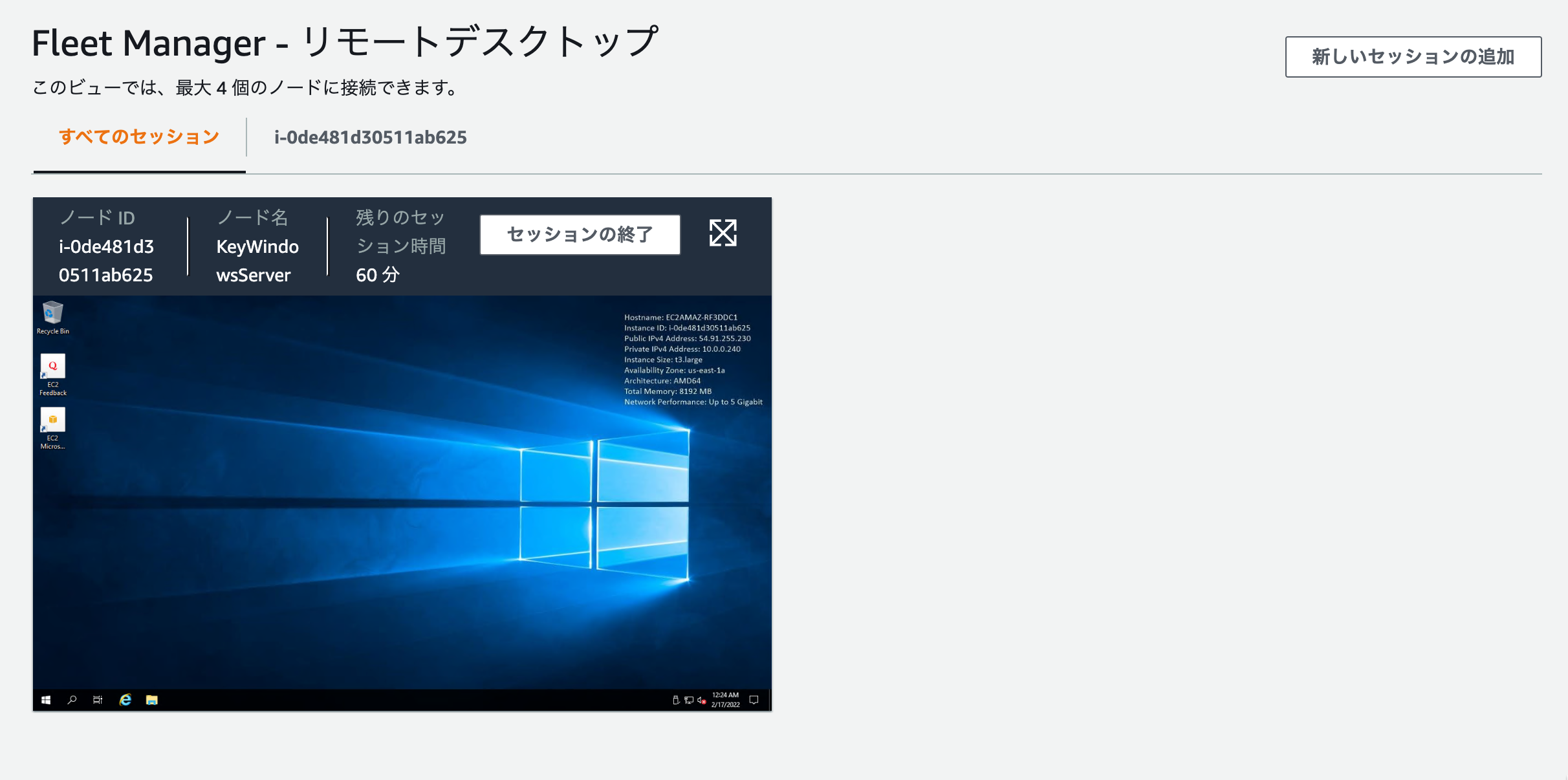The width and height of the screenshot is (1568, 780).
Task: Click the Public IPv4 Address: 54.91.255.230 line
Action: 687,338
